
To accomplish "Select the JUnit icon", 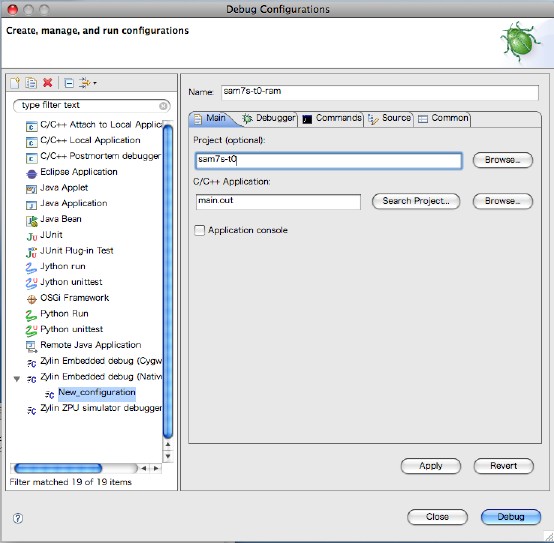I will pyautogui.click(x=31, y=236).
